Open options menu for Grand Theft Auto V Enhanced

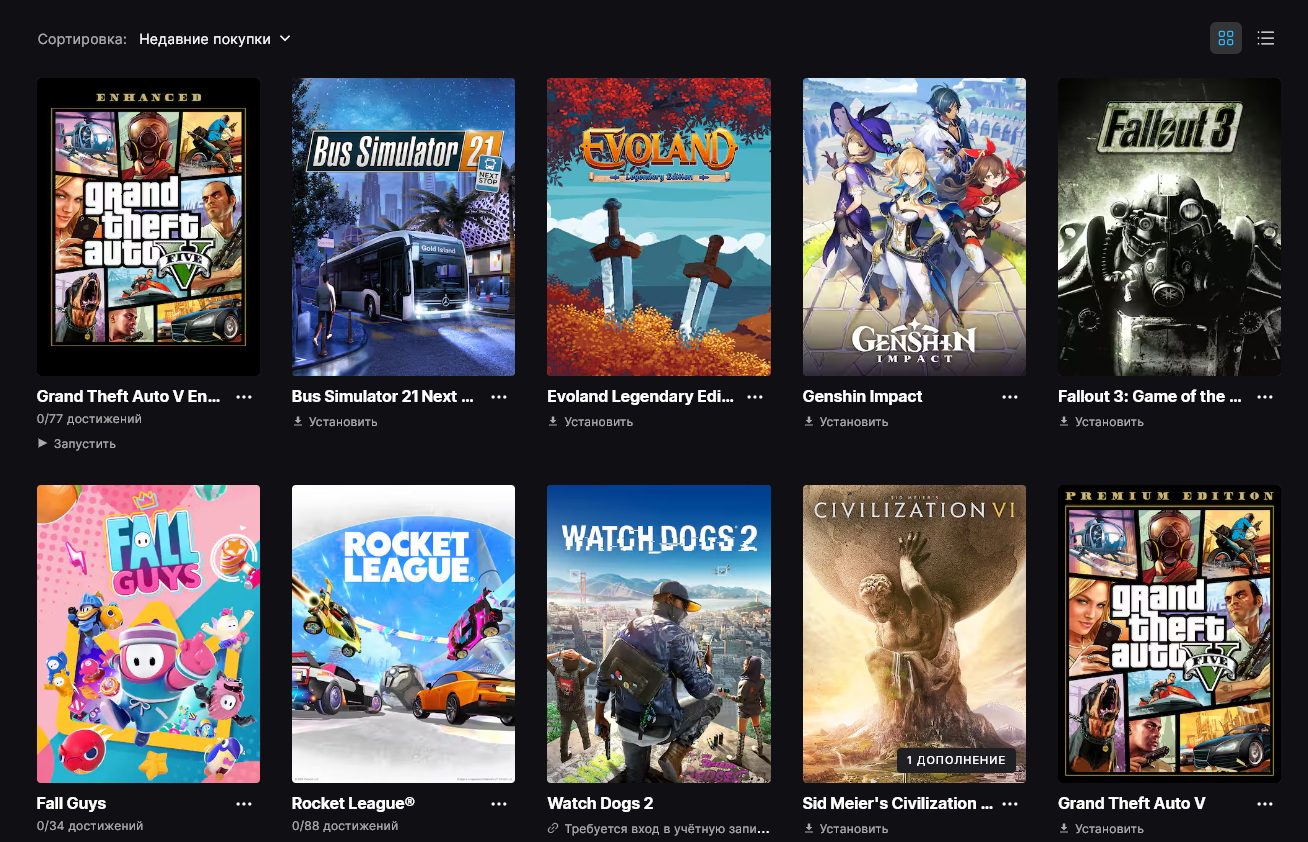[x=244, y=397]
